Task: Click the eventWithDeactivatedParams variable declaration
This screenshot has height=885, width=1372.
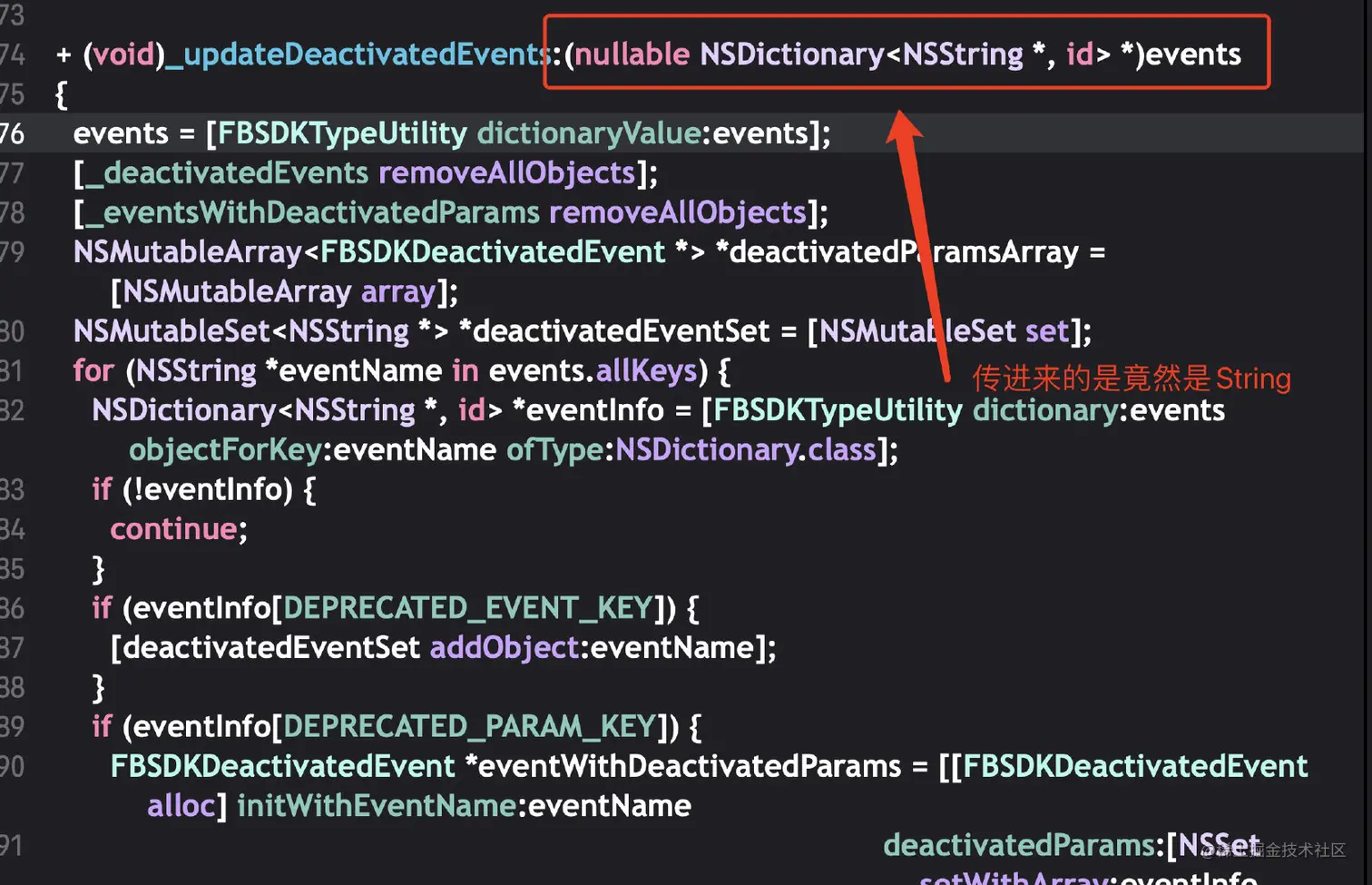Action: [x=690, y=766]
